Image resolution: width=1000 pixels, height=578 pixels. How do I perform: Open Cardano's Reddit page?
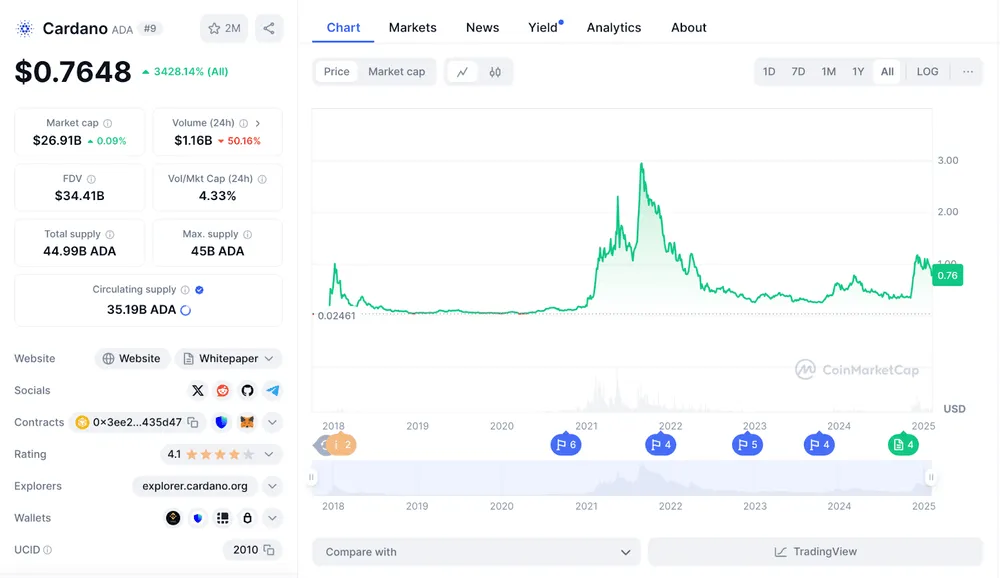tap(222, 390)
